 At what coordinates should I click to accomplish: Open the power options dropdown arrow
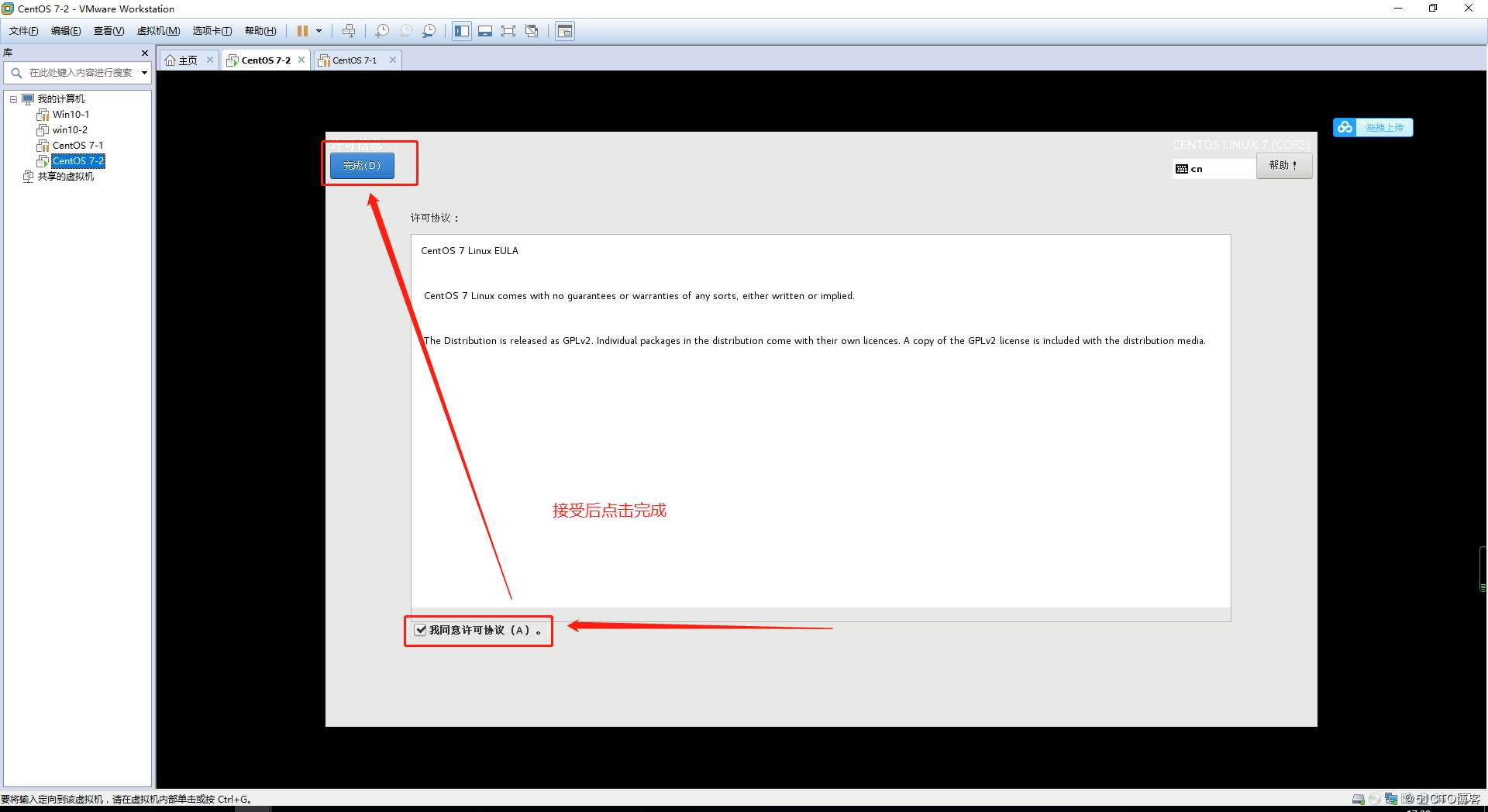319,31
